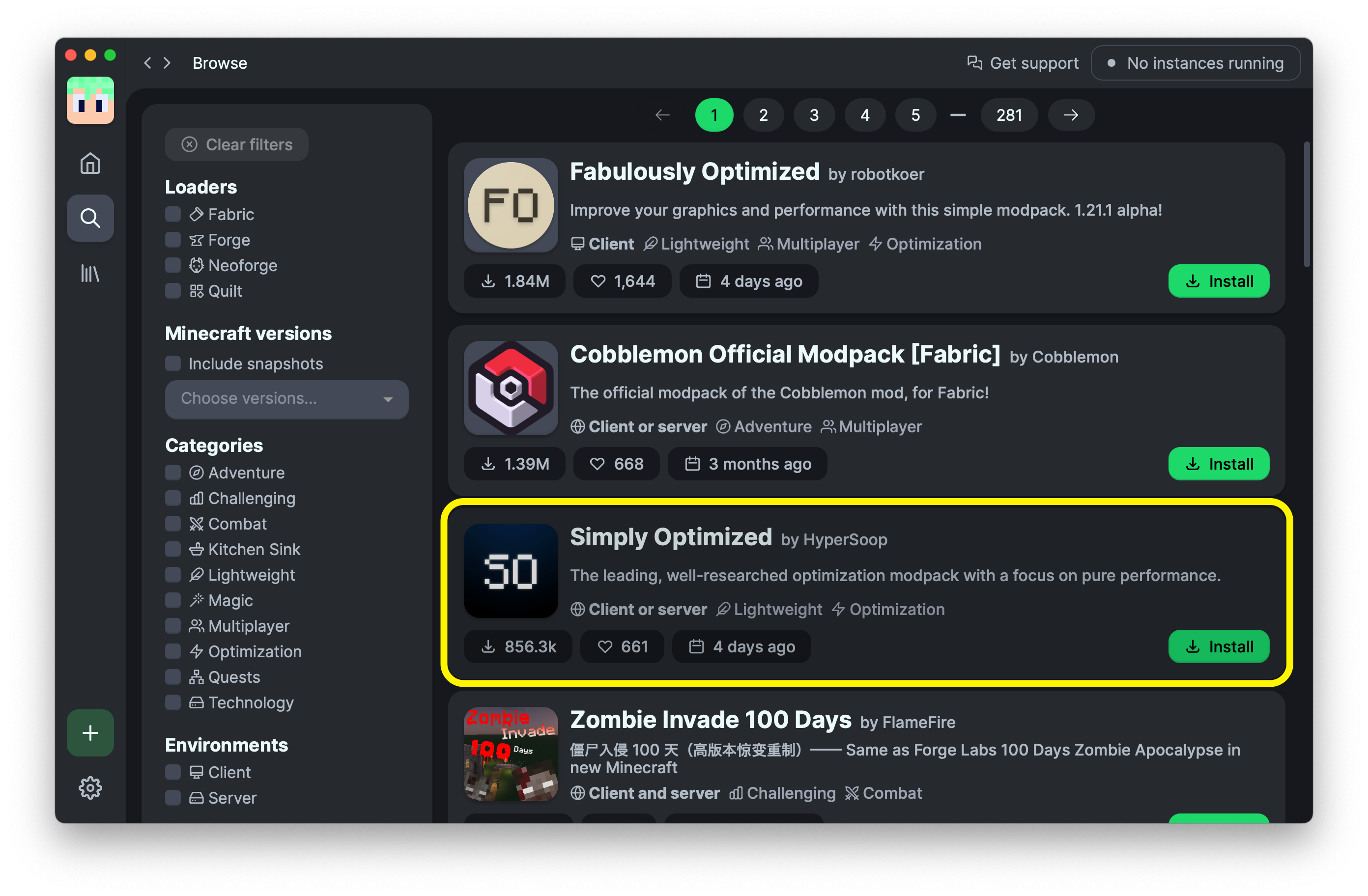Viewport: 1368px width, 896px height.
Task: Go to page 4
Action: (864, 115)
